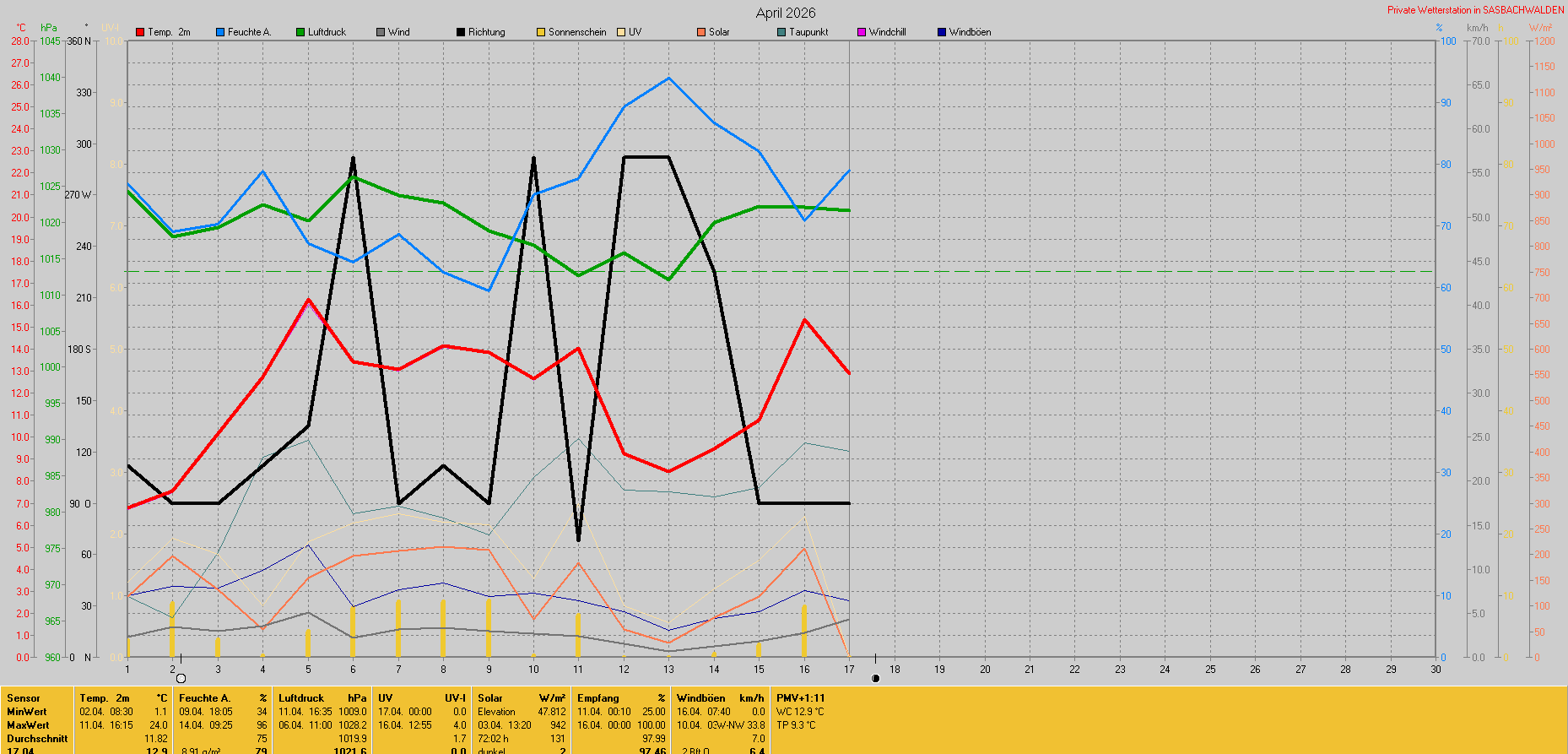This screenshot has height=754, width=1568.
Task: Select the black Richtung legend marker
Action: pyautogui.click(x=461, y=32)
